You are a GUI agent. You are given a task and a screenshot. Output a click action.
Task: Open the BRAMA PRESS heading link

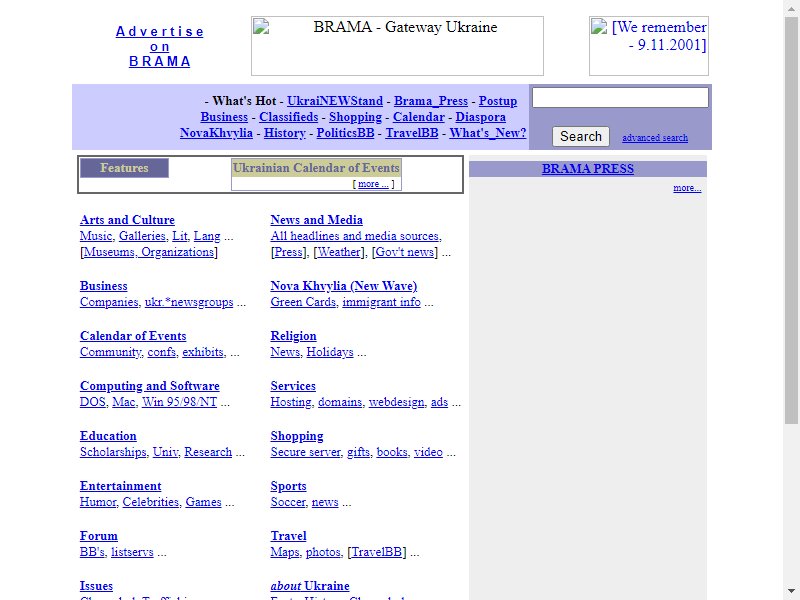(x=588, y=169)
